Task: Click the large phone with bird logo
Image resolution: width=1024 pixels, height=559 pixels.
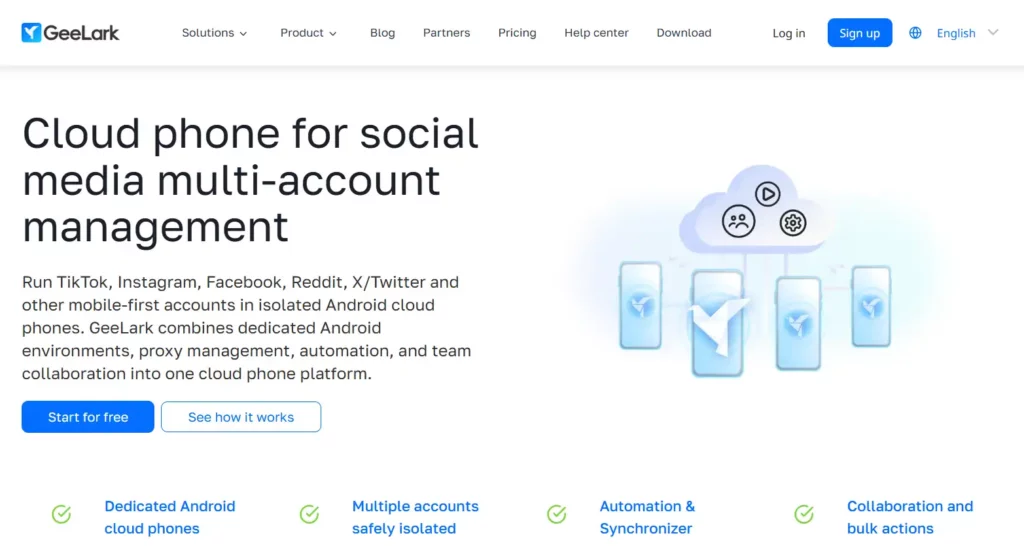Action: click(718, 324)
